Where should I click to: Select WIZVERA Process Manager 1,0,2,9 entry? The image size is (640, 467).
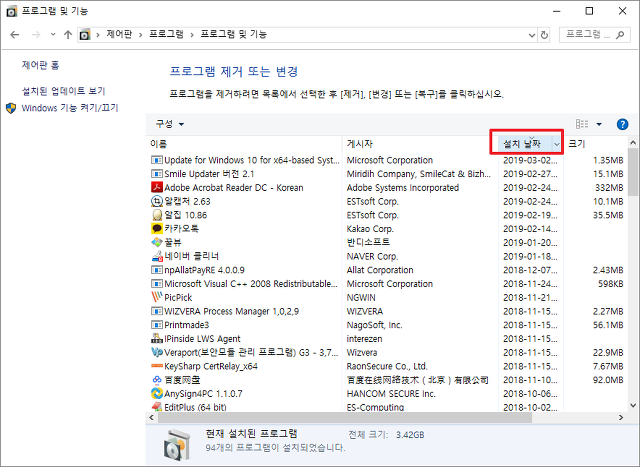coord(231,311)
